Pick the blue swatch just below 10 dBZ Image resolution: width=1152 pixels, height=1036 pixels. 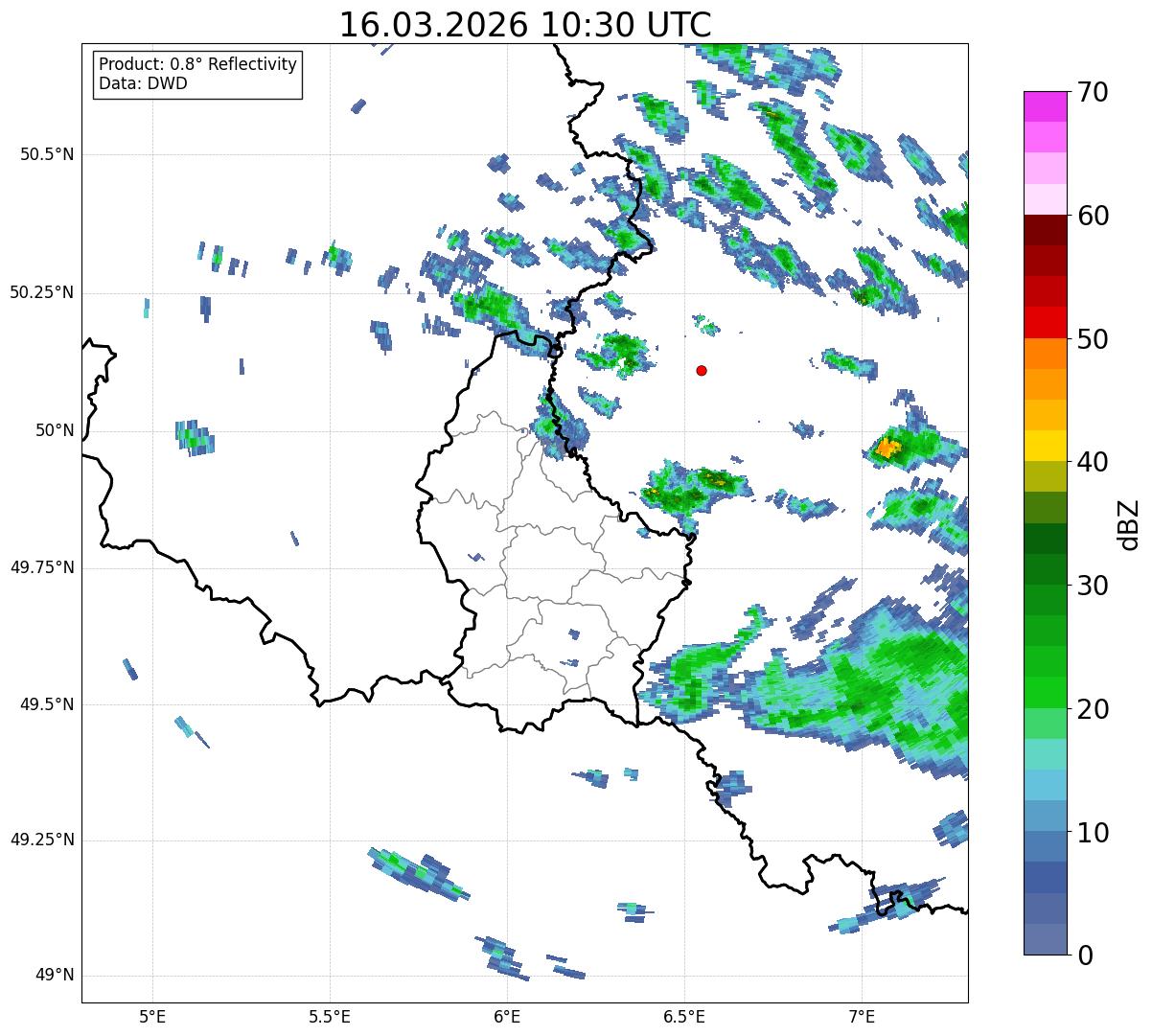pyautogui.click(x=1046, y=847)
